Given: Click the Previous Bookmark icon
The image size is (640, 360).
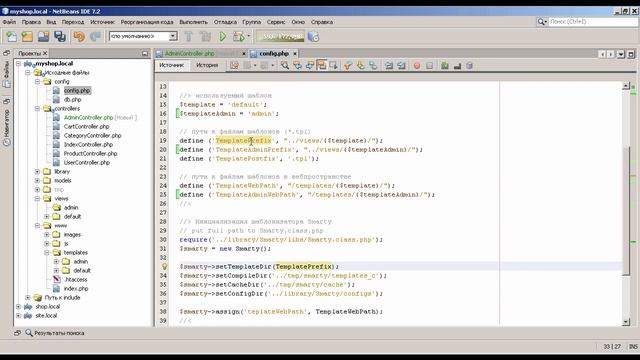Looking at the screenshot, I should tap(348, 65).
